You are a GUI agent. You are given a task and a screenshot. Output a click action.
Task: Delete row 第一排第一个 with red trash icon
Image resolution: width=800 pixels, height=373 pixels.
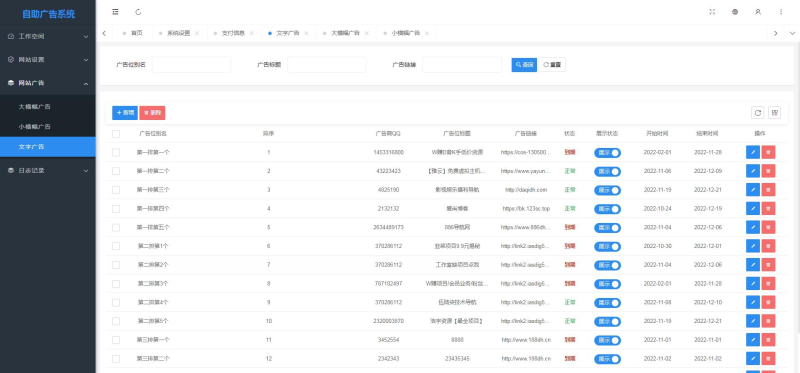[768, 152]
